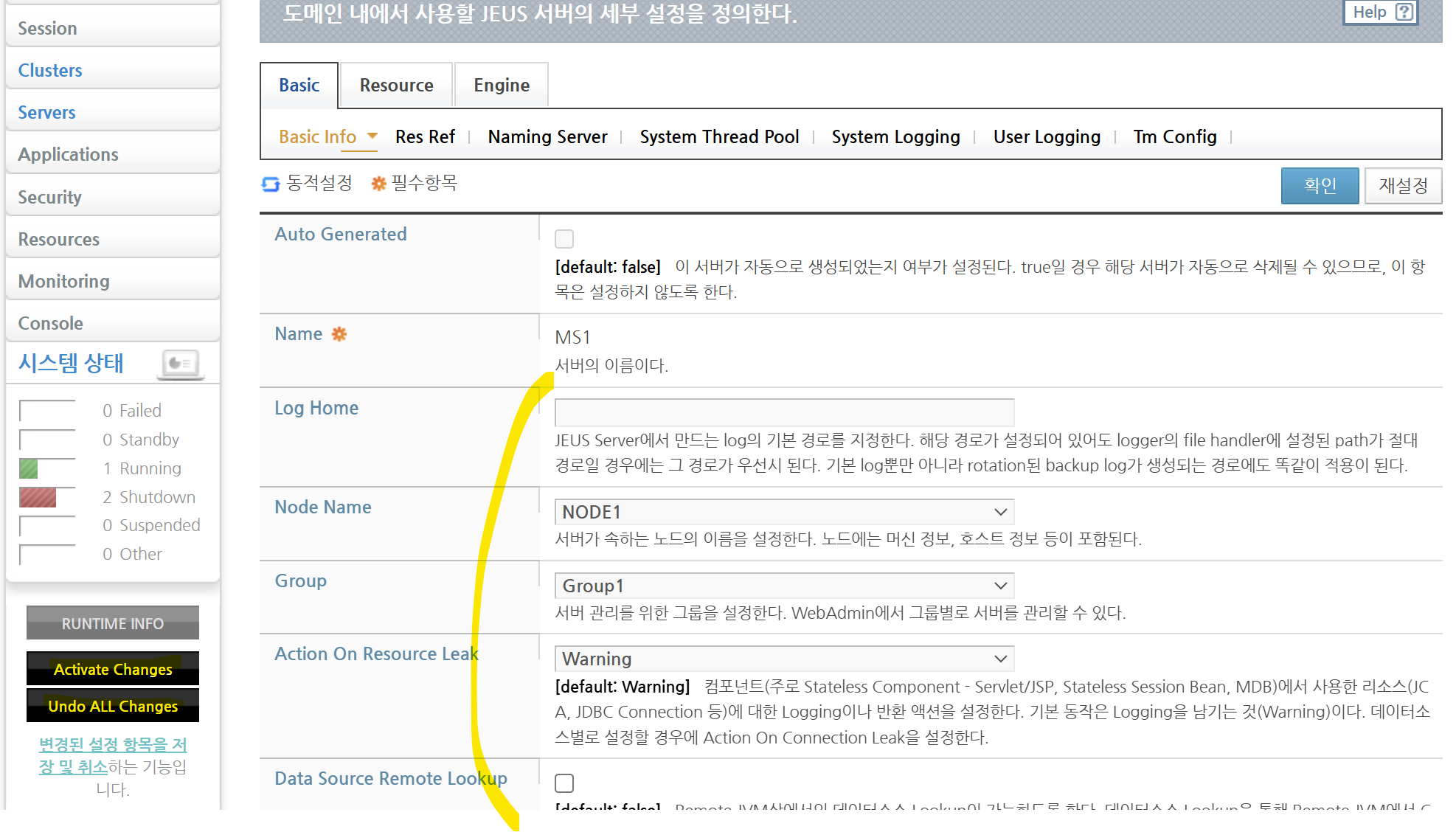Open the Node Name dropdown
Image resolution: width=1456 pixels, height=832 pixels.
point(784,512)
